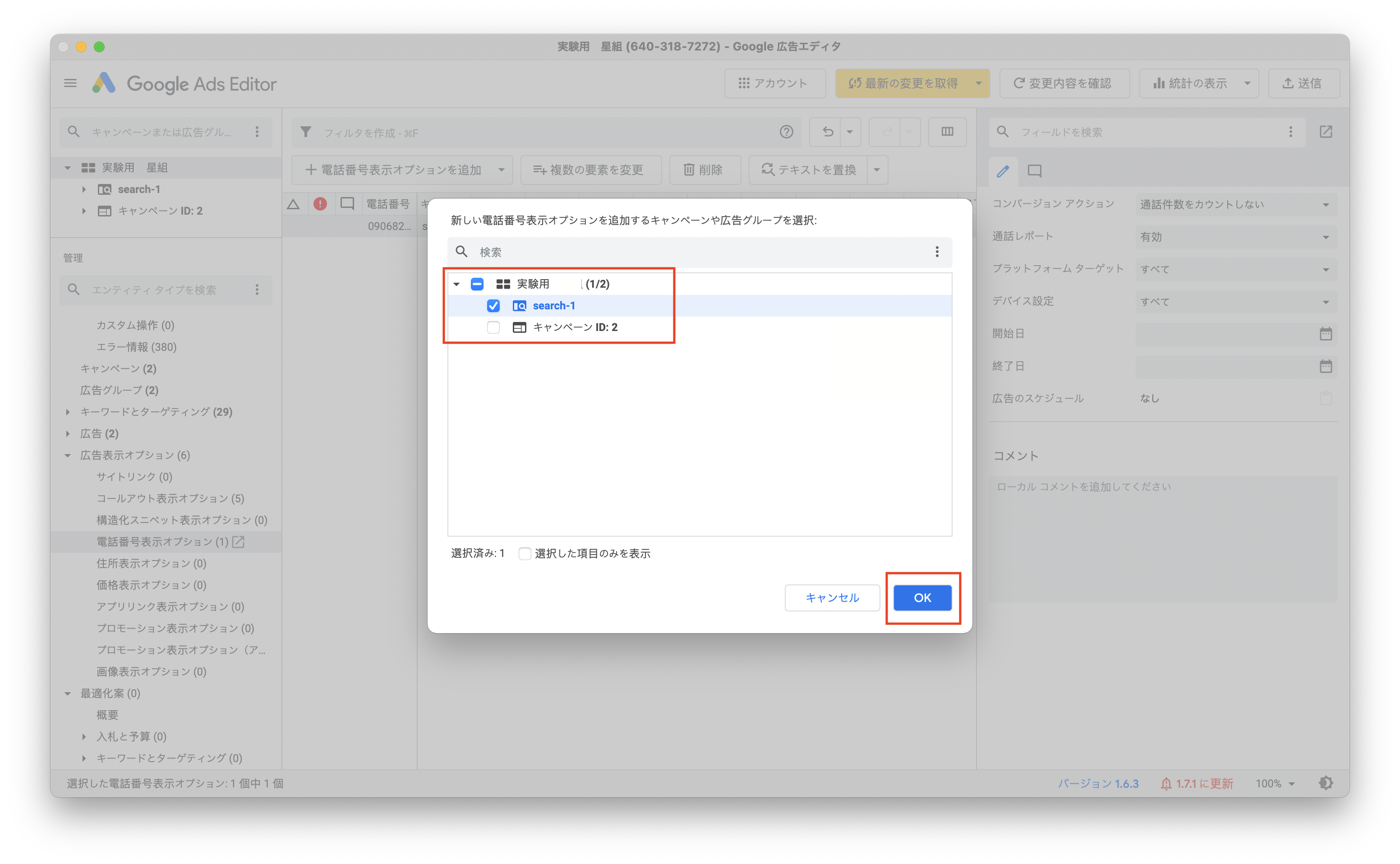Click the columns layout icon
Screen dimensions: 1400x864
pos(947,132)
